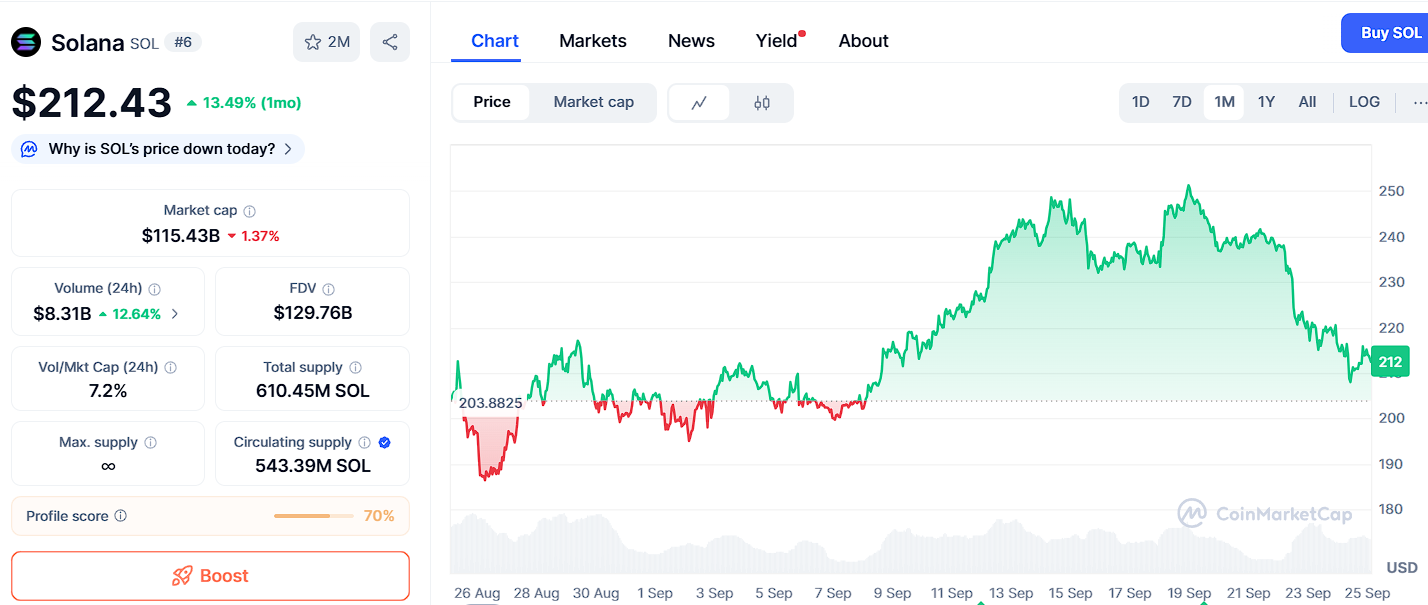The height and width of the screenshot is (605, 1428).
Task: Click the AI icon beside the SOL price question
Action: click(x=30, y=149)
